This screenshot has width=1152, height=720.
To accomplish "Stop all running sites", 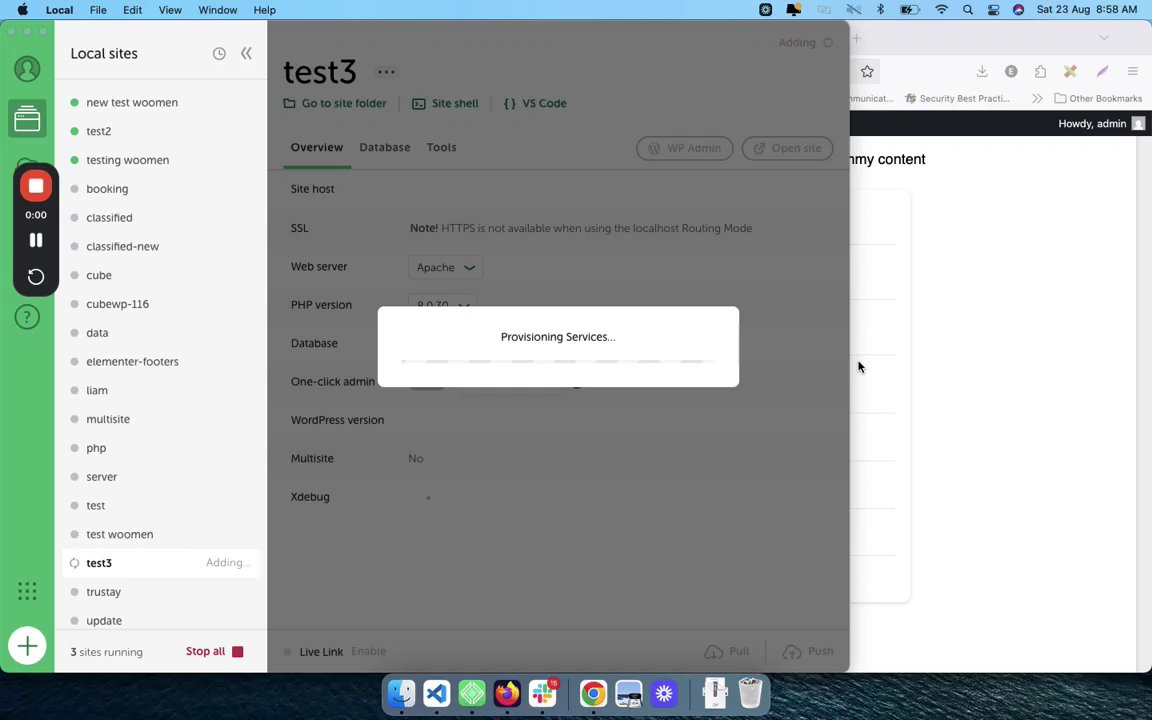I will (x=214, y=652).
